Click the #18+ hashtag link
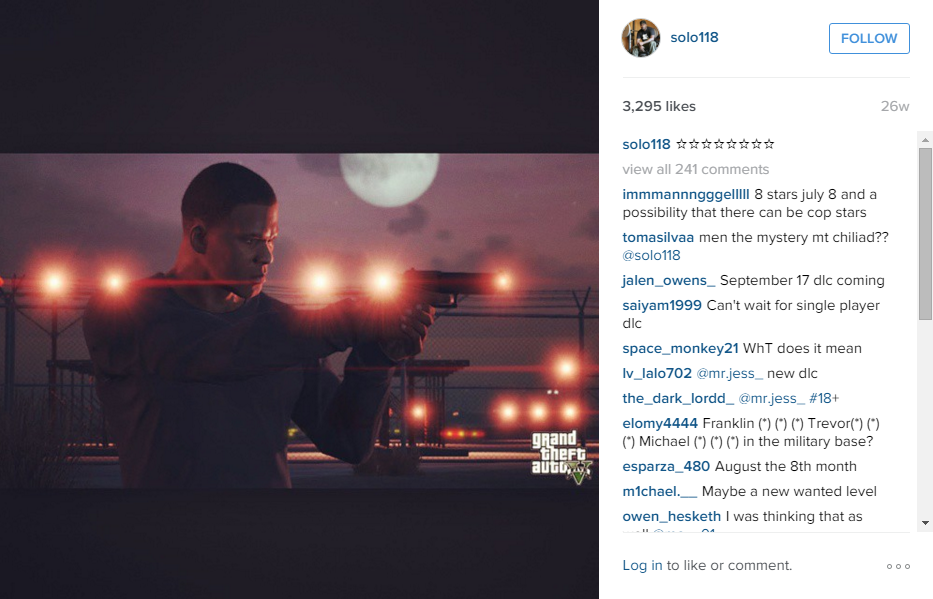The image size is (933, 599). 824,398
